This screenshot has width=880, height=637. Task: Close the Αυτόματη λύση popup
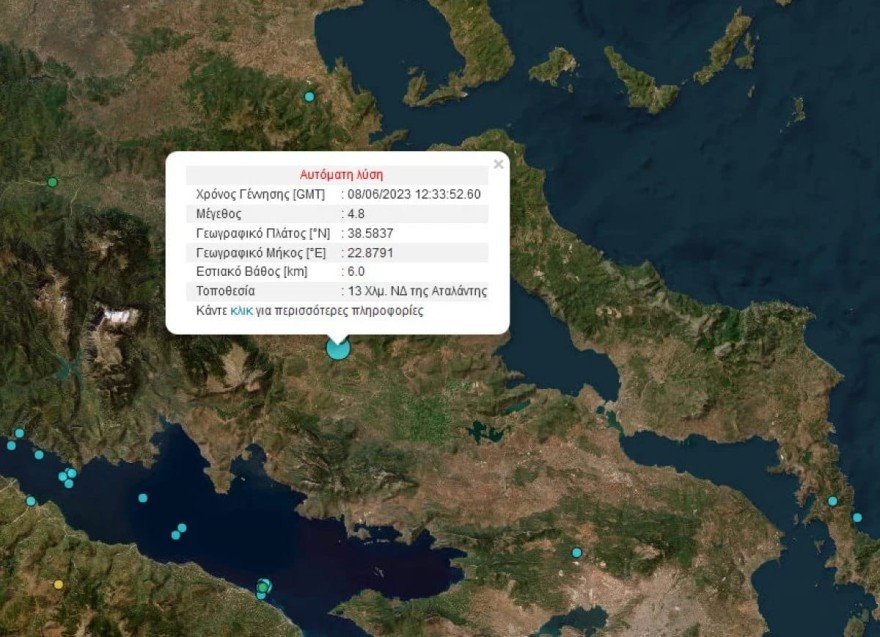[497, 164]
